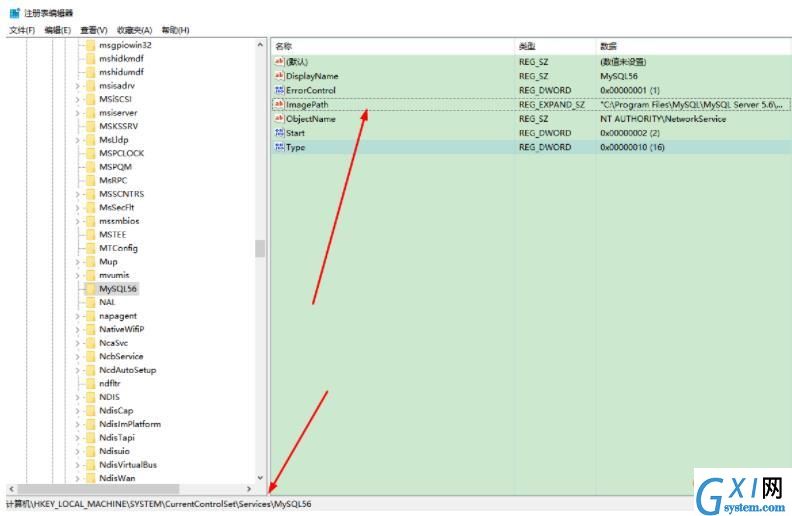Select the MsSecFlt key

point(117,208)
